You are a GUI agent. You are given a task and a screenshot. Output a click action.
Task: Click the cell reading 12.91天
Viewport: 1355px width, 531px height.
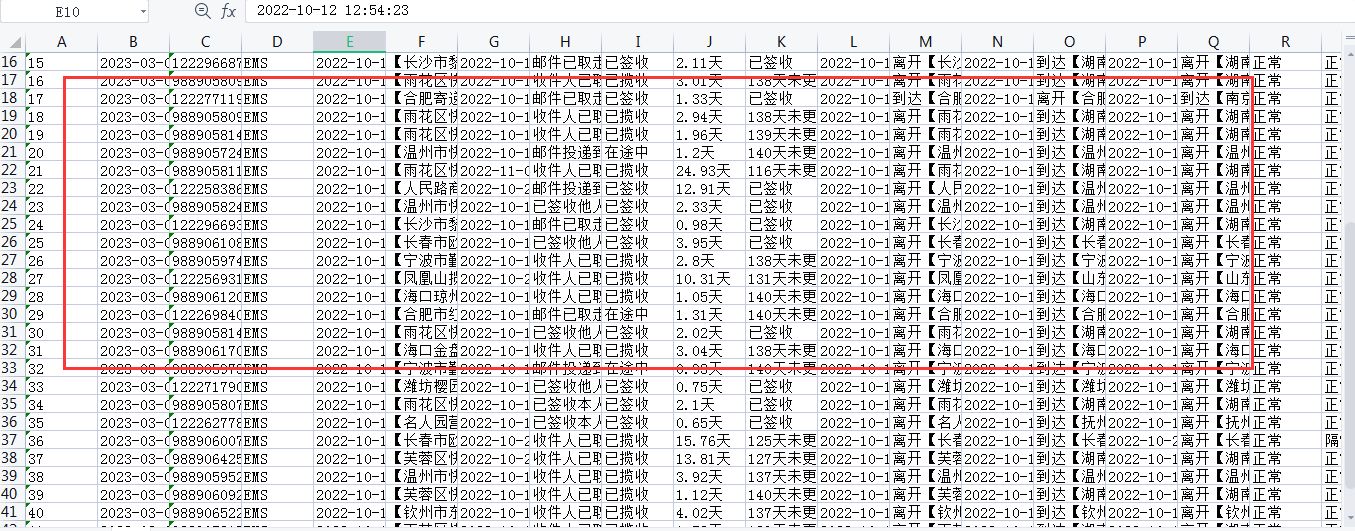click(709, 188)
